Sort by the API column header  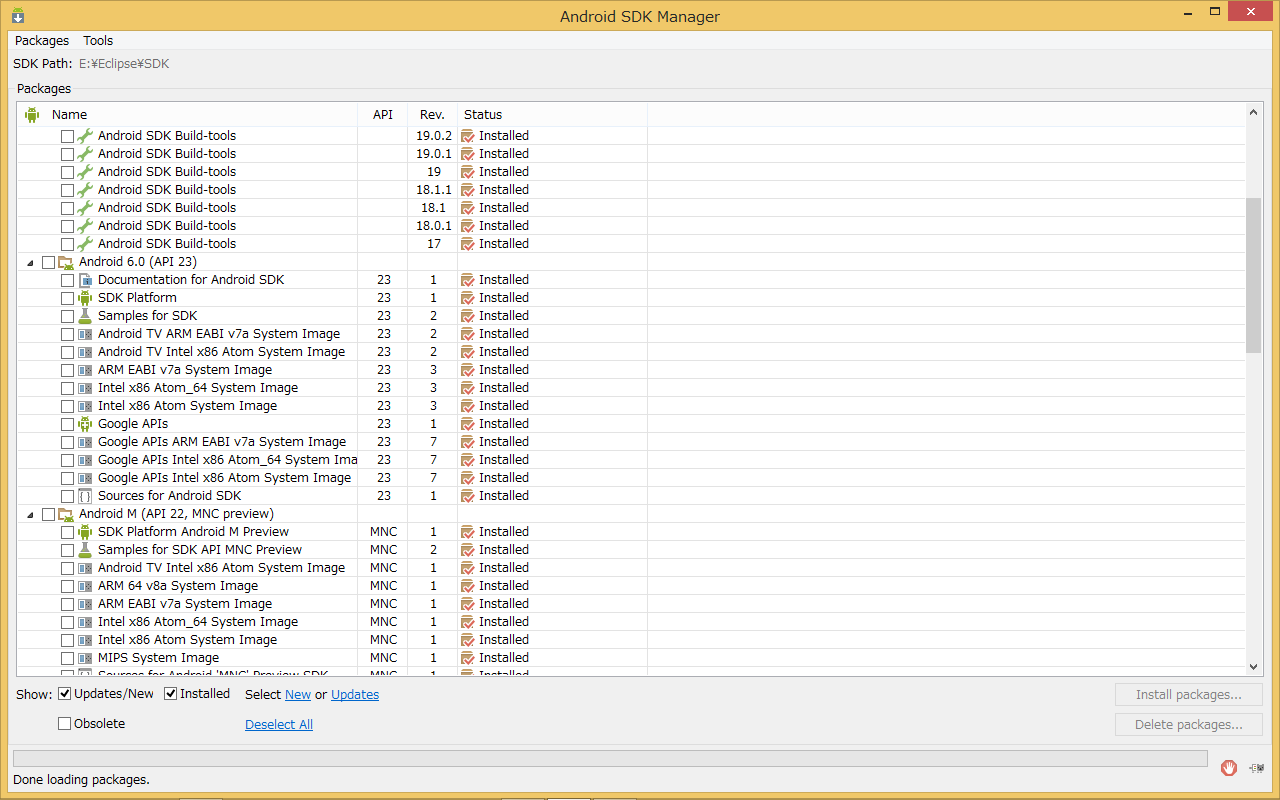tap(383, 115)
